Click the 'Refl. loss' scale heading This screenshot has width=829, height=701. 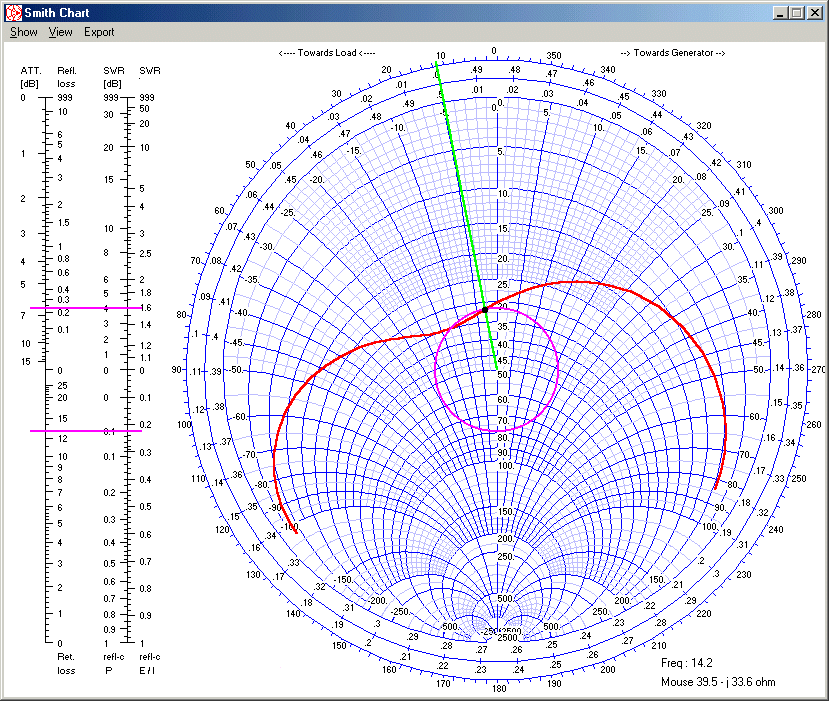click(x=67, y=77)
